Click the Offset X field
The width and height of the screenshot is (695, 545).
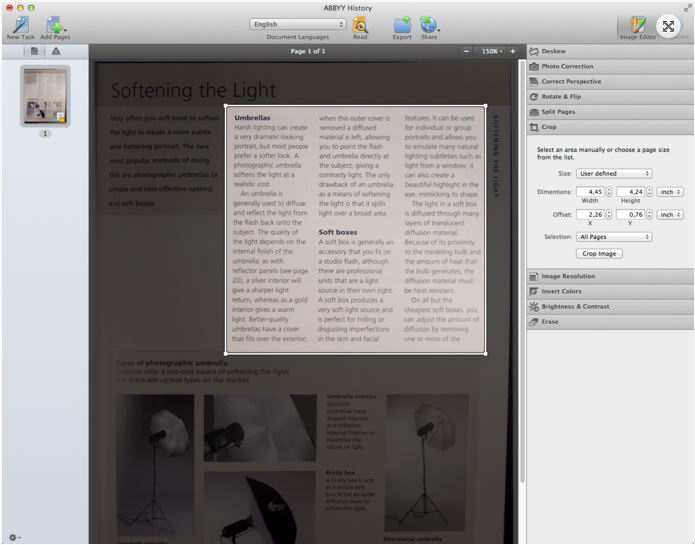pyautogui.click(x=590, y=214)
